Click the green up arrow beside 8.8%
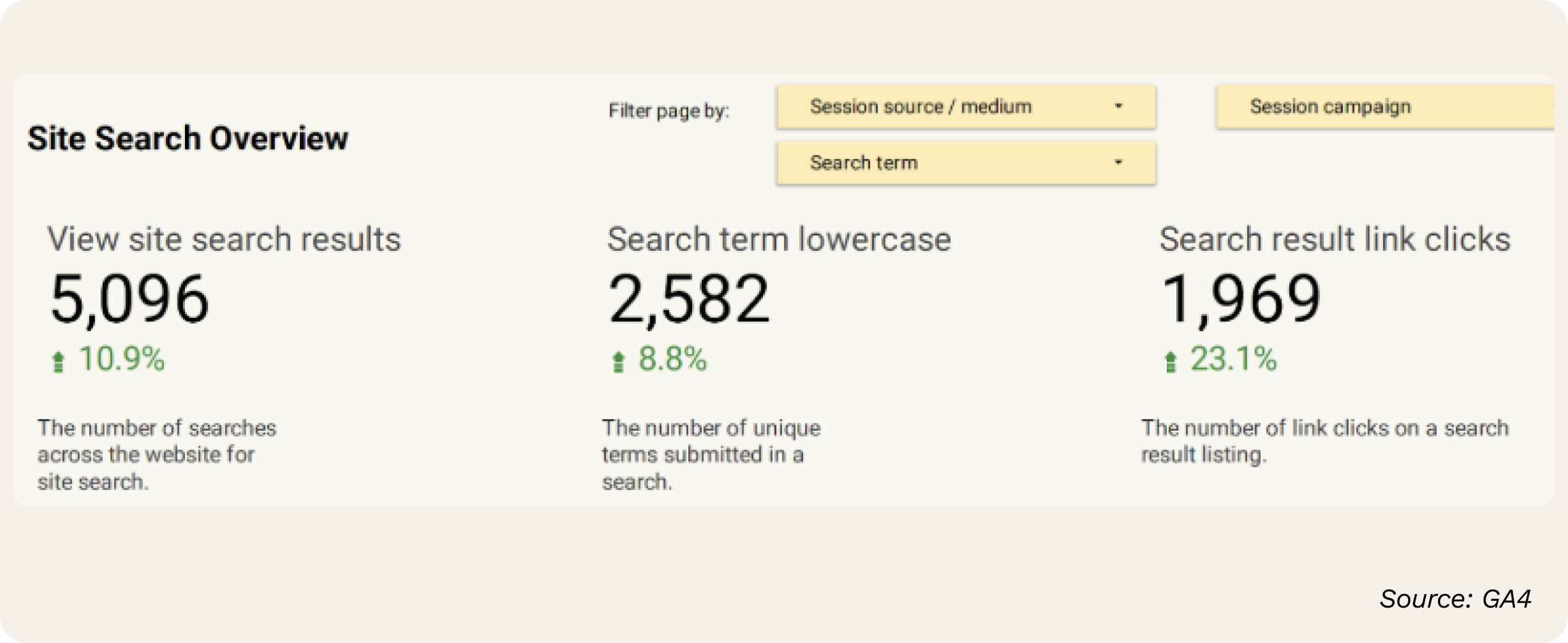The image size is (1568, 643). [618, 361]
